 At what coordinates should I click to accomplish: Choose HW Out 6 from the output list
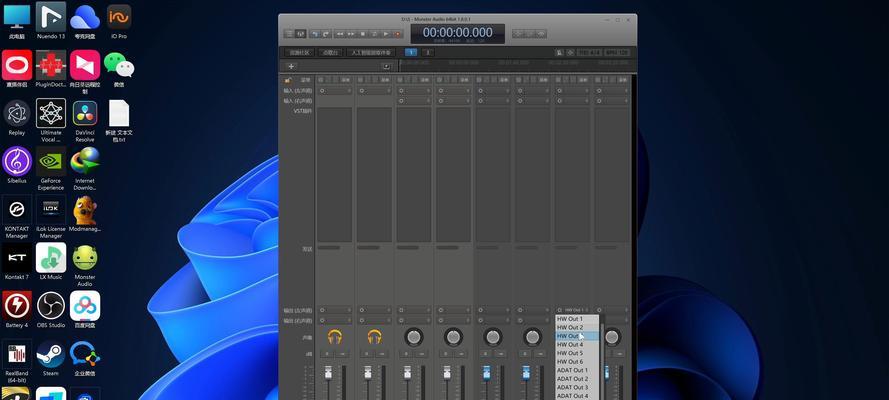point(577,361)
